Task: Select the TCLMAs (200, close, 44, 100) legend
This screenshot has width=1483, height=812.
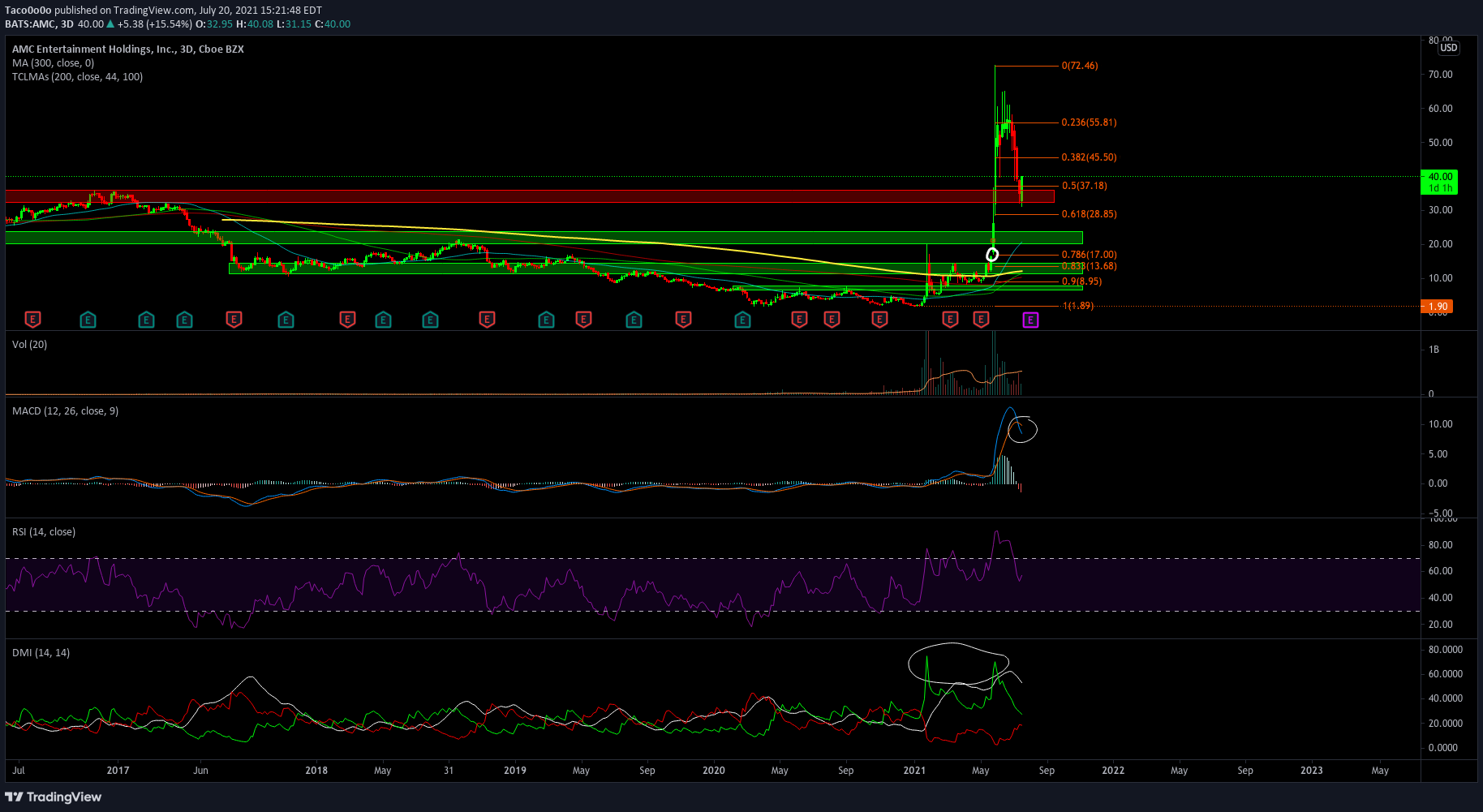Action: tap(77, 76)
